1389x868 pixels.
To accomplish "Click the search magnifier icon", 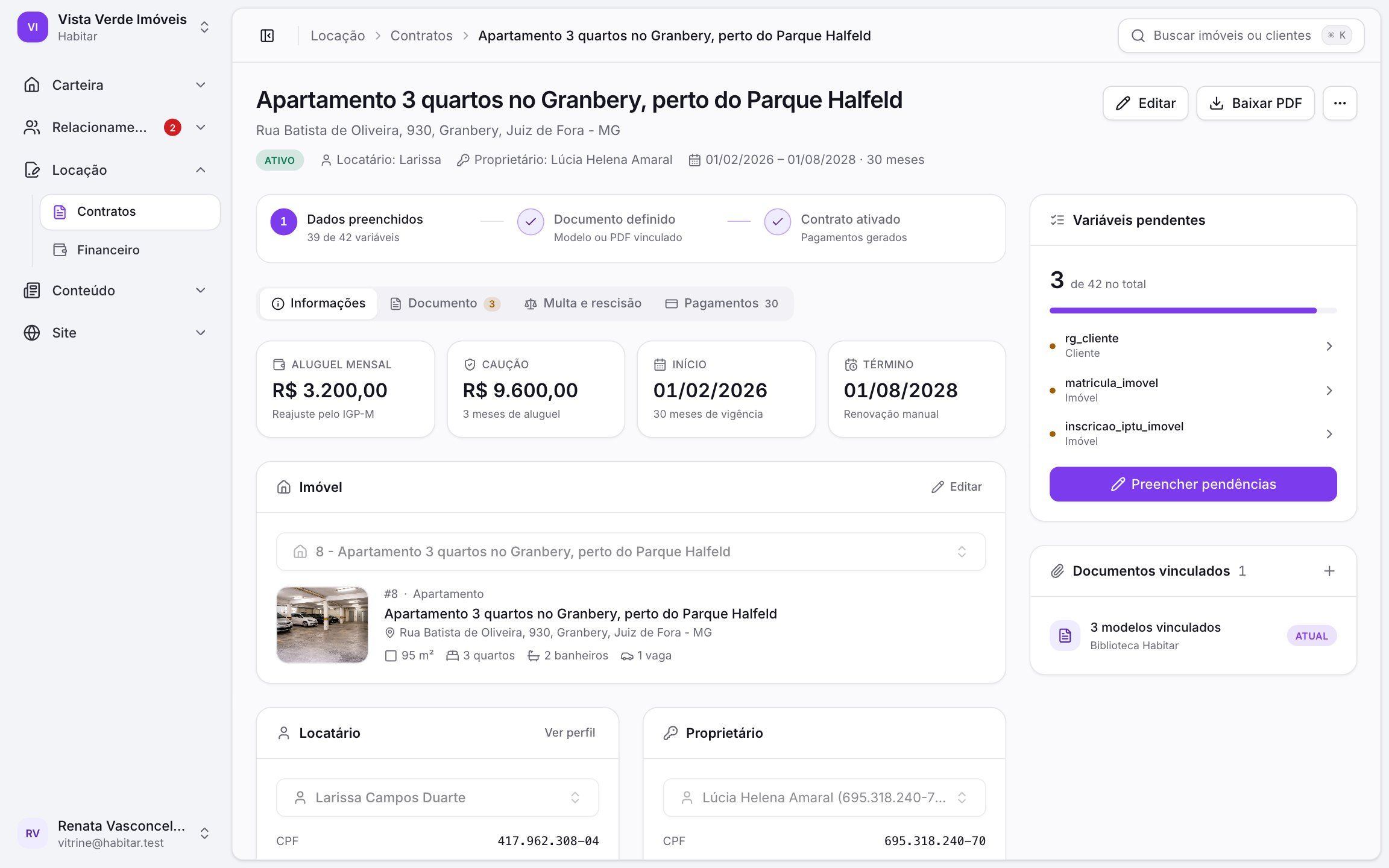I will click(1138, 36).
